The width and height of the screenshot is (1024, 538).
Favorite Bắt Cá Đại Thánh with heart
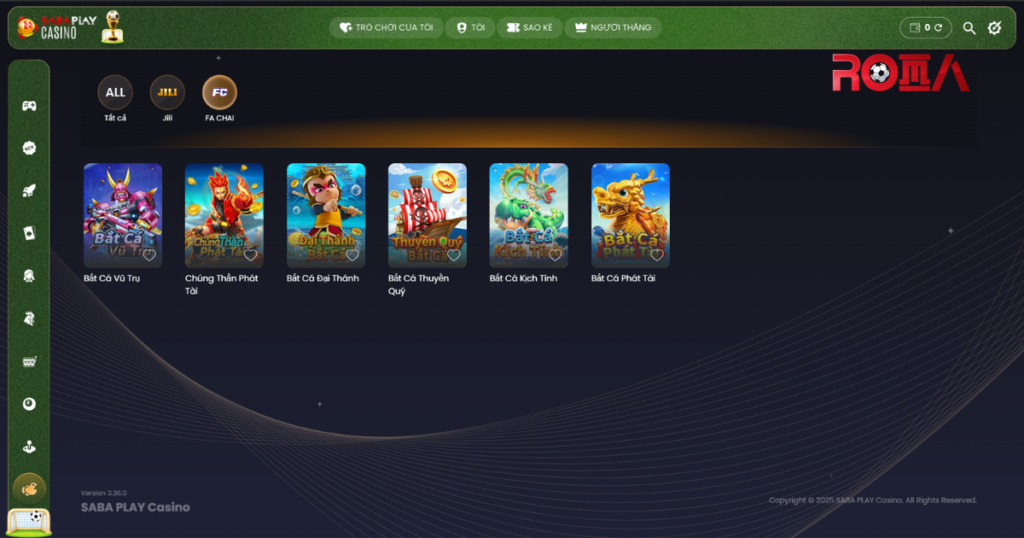[x=352, y=255]
